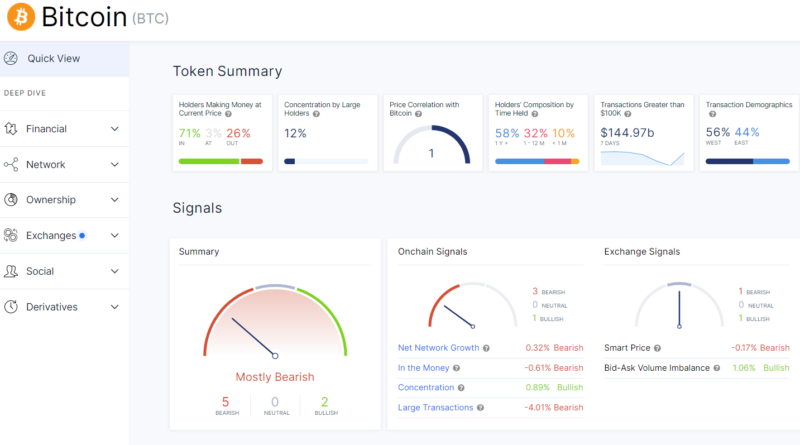Screen dimensions: 800x445
Task: Click help icon for Holders' Composition by Time Held
Action: (535, 114)
